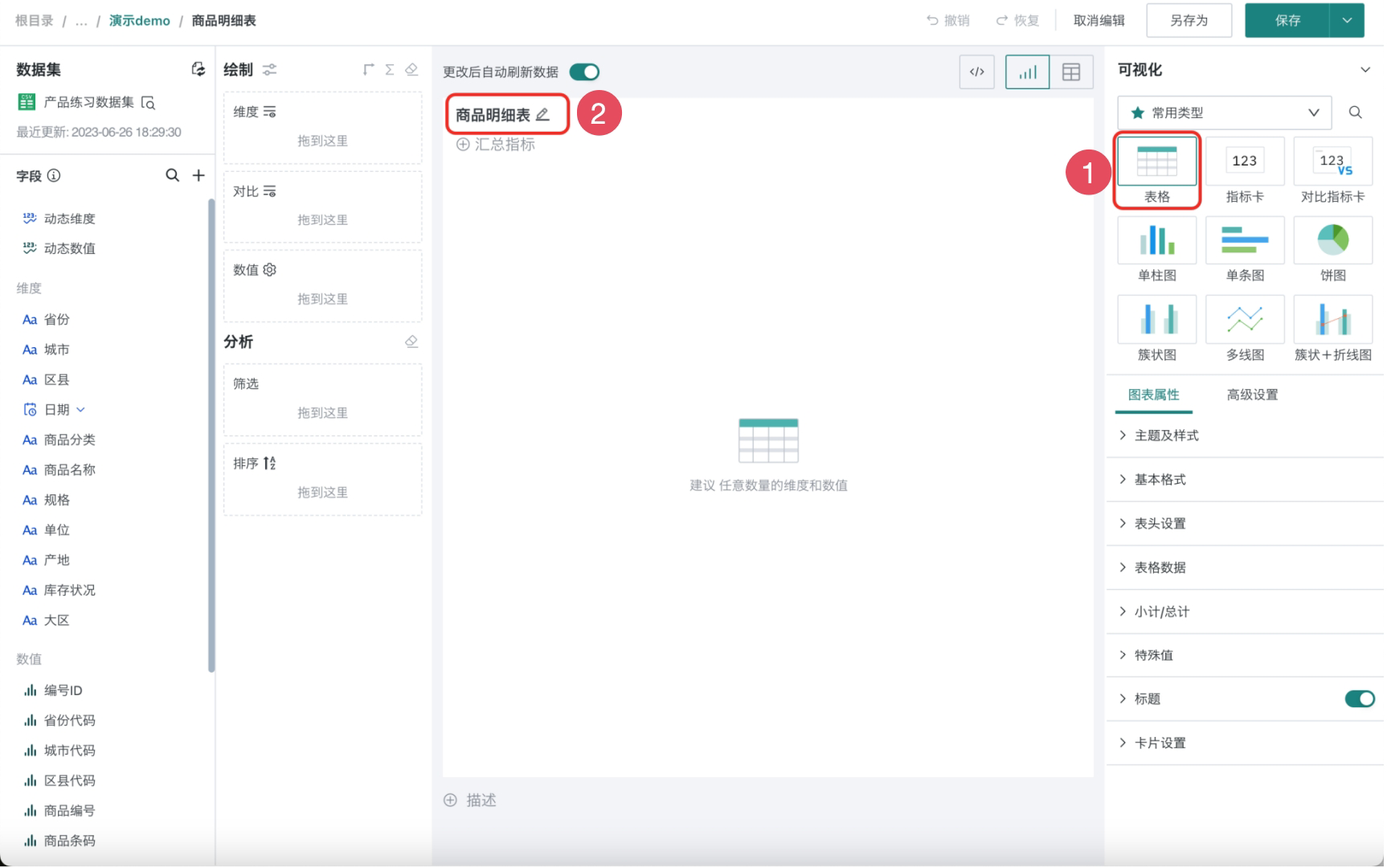Click the 保存 button
This screenshot has width=1387, height=868.
(x=1287, y=21)
